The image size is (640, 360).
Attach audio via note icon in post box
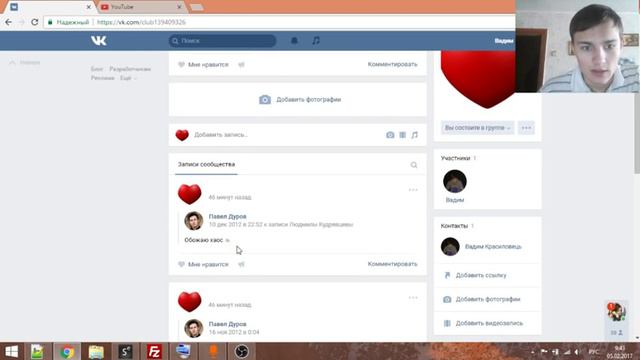(415, 135)
